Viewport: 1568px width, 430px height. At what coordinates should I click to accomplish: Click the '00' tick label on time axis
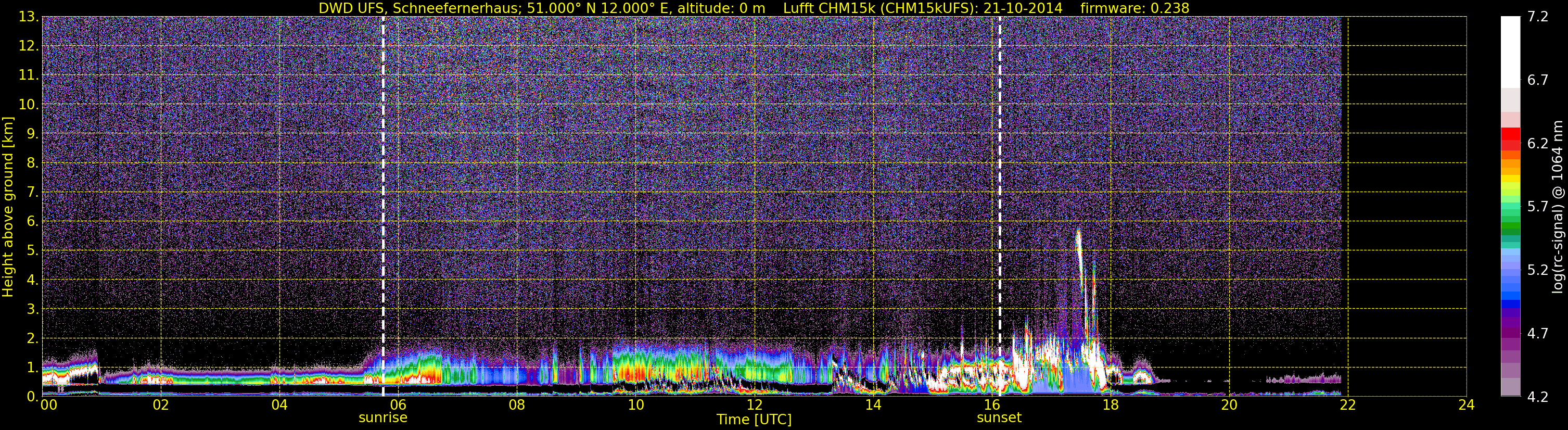pos(49,405)
